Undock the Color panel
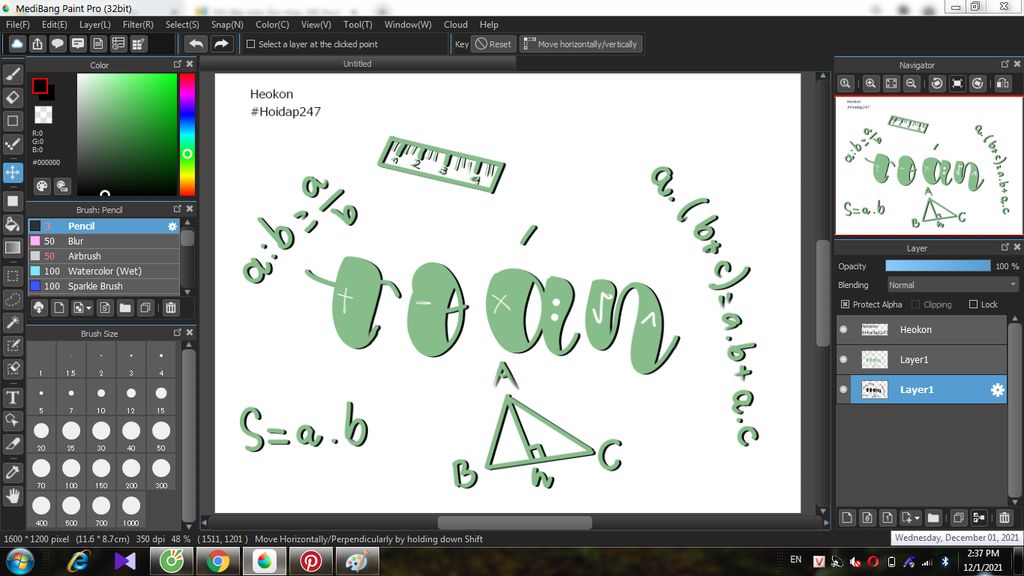Viewport: 1024px width, 576px height. [x=177, y=64]
